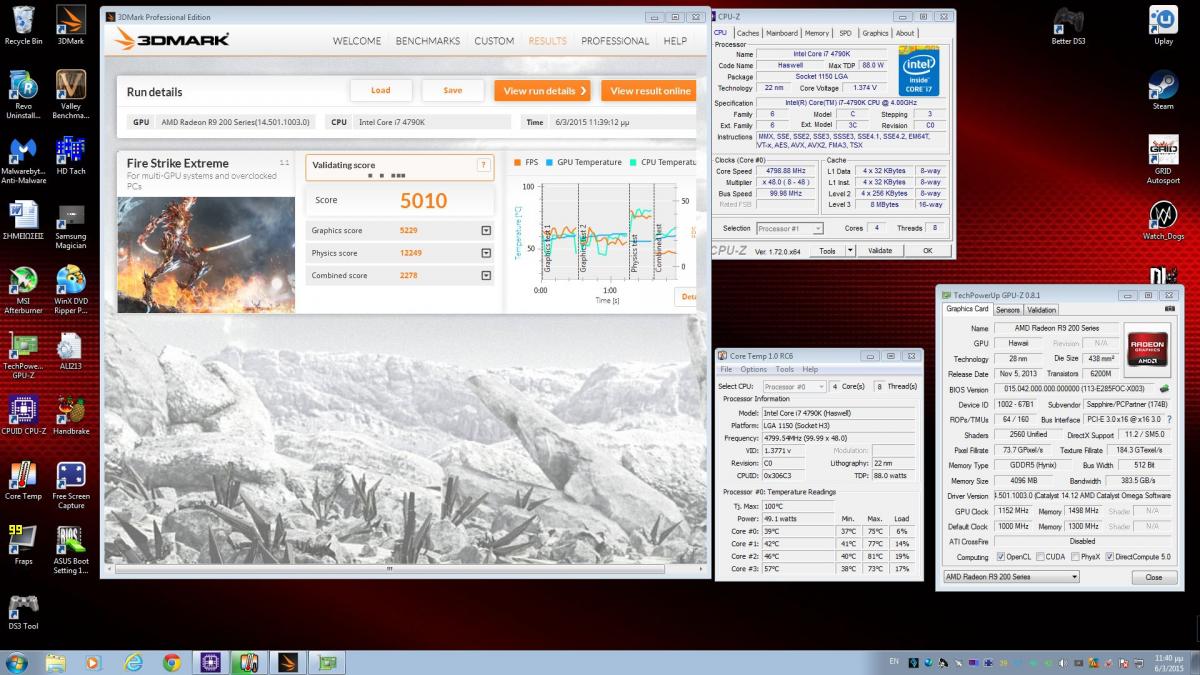Open Google Chrome from the taskbar

tap(171, 662)
